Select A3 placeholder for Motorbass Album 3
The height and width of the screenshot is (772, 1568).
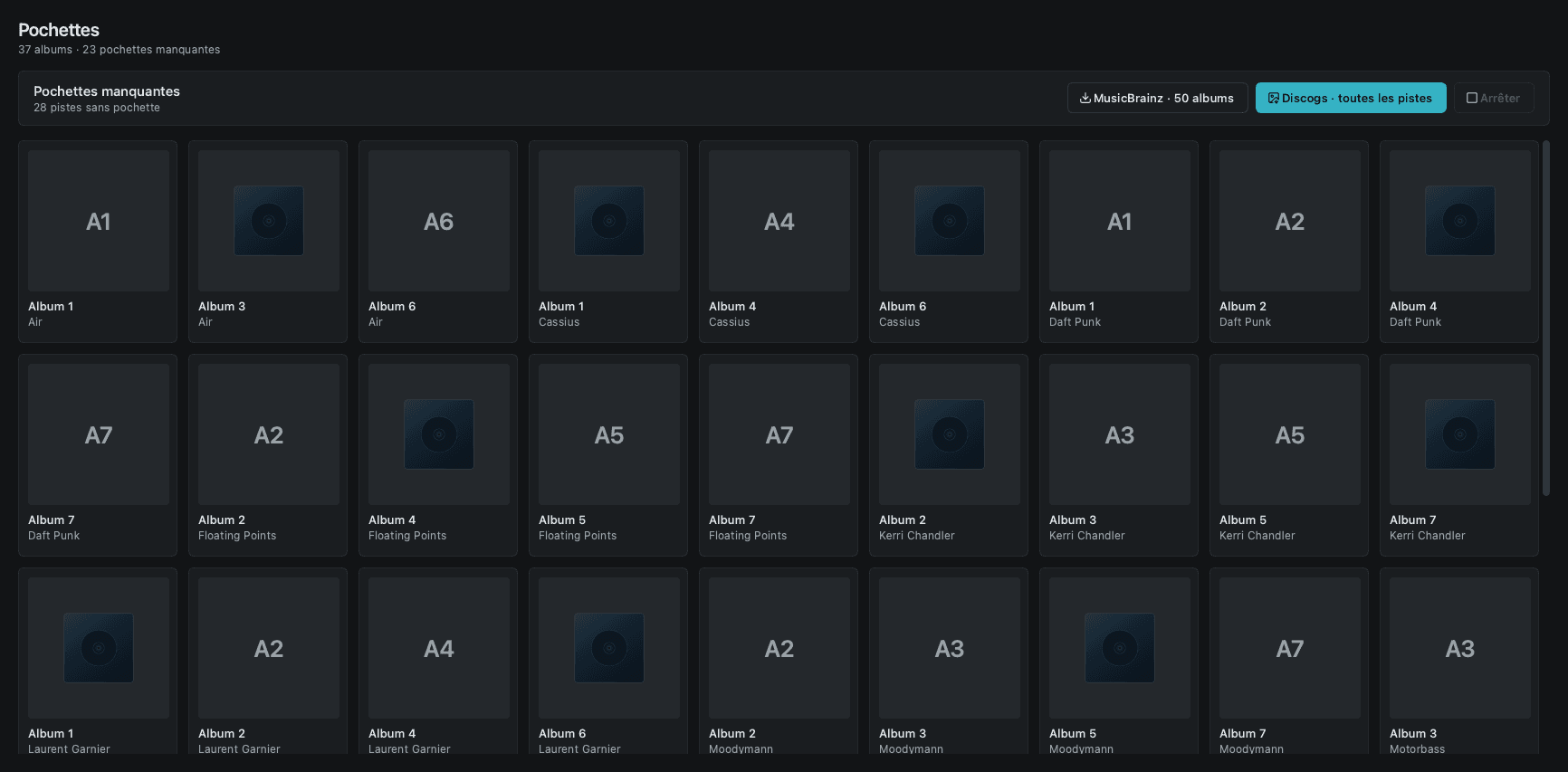click(1460, 648)
